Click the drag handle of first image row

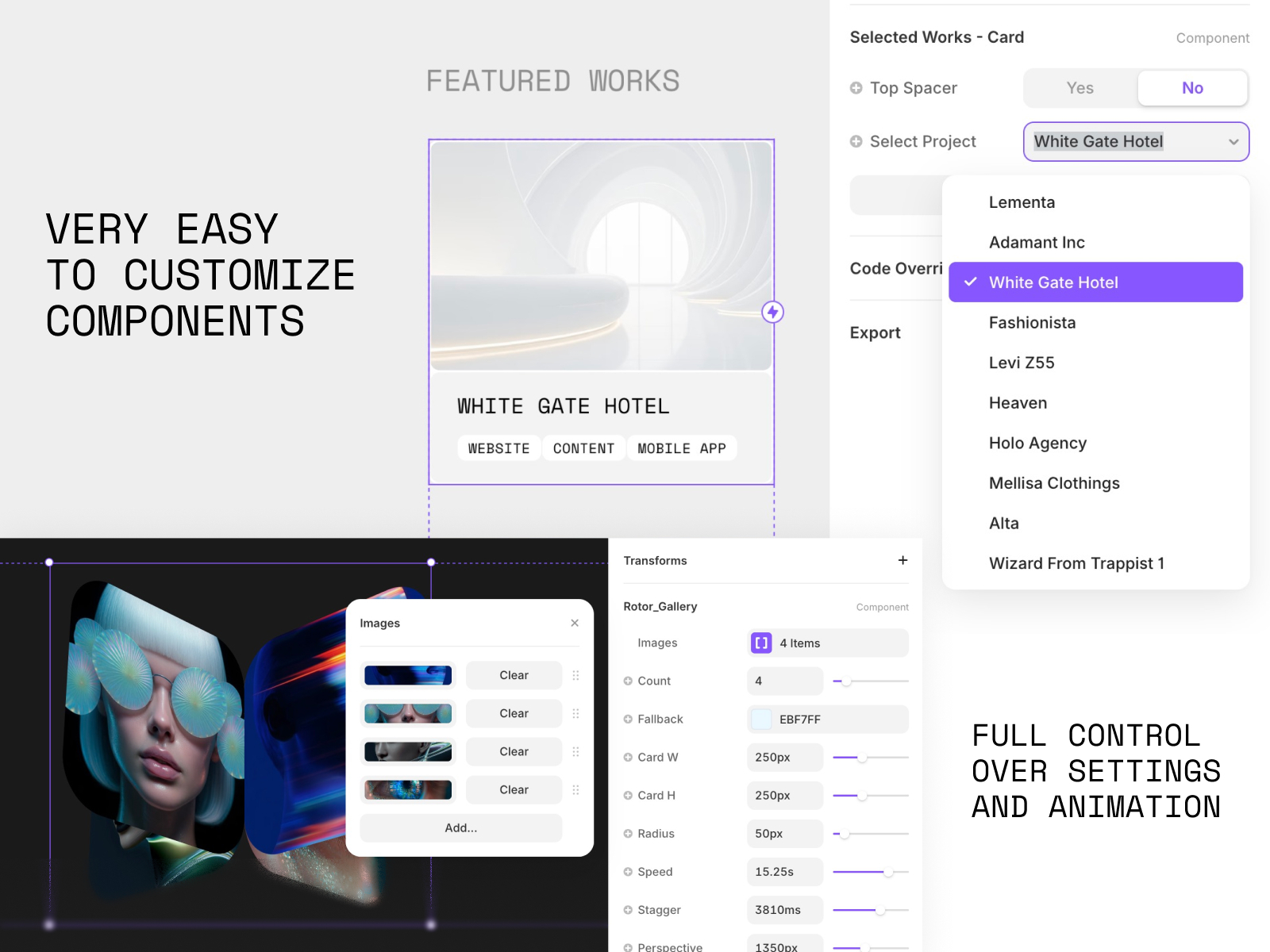click(x=575, y=675)
